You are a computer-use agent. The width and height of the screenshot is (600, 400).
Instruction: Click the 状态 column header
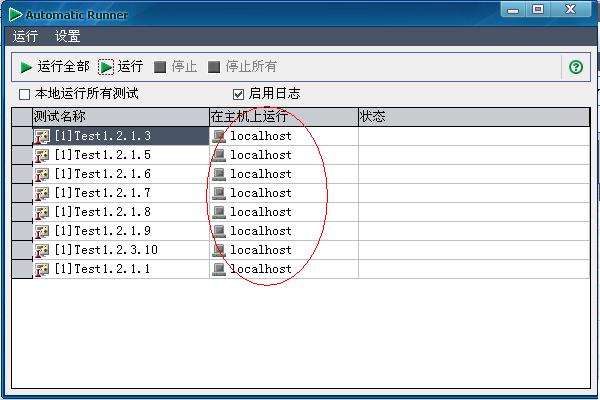(474, 117)
